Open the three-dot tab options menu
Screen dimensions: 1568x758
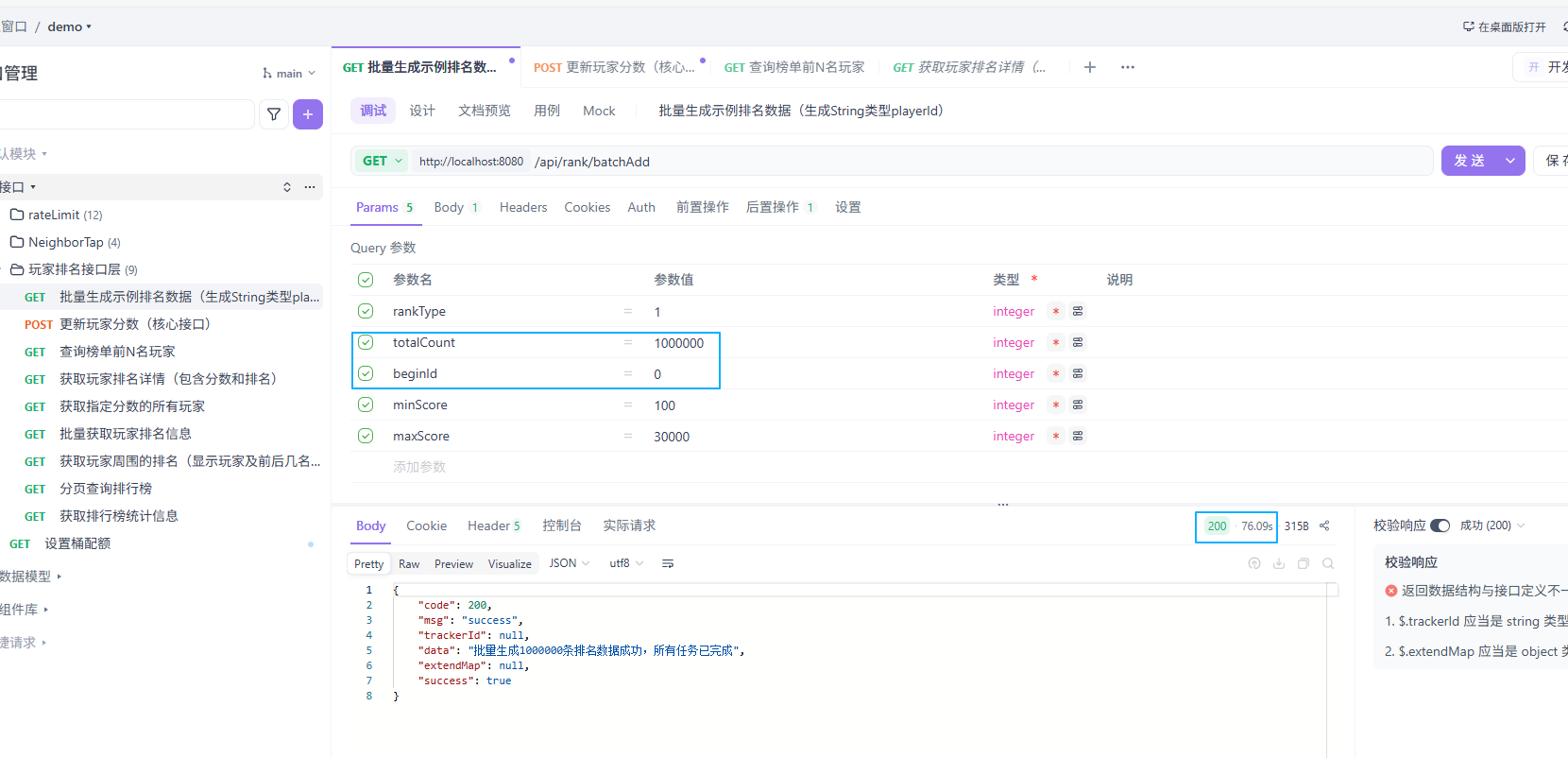coord(1128,67)
